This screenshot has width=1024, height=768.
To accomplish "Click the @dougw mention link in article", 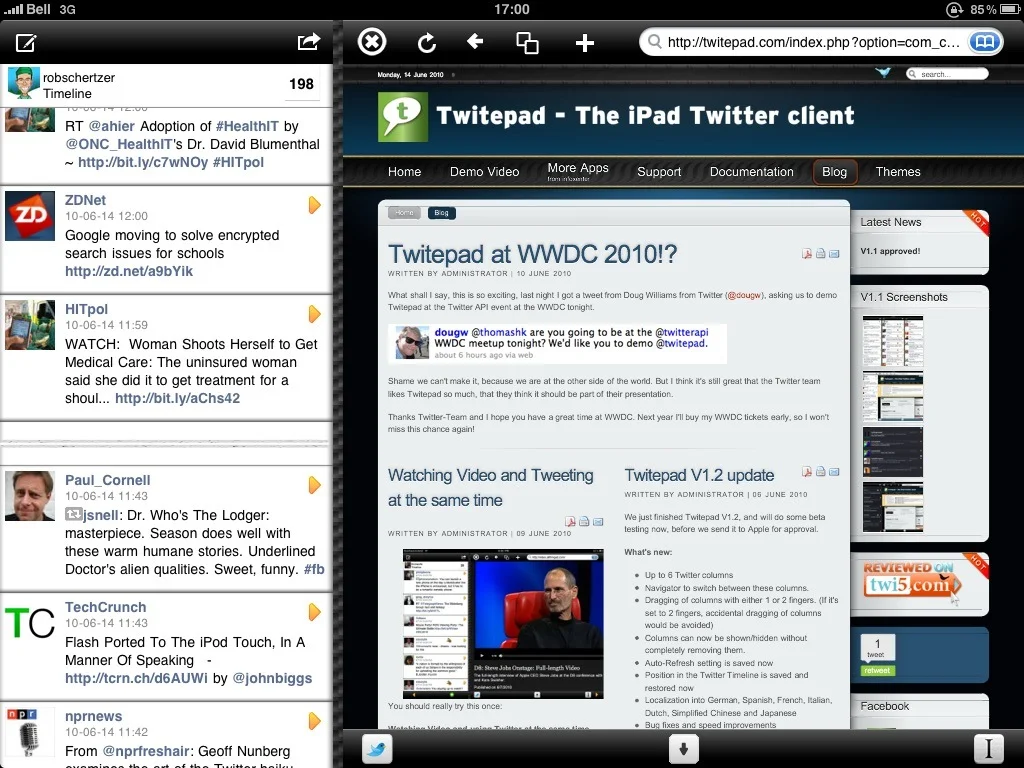I will [744, 295].
